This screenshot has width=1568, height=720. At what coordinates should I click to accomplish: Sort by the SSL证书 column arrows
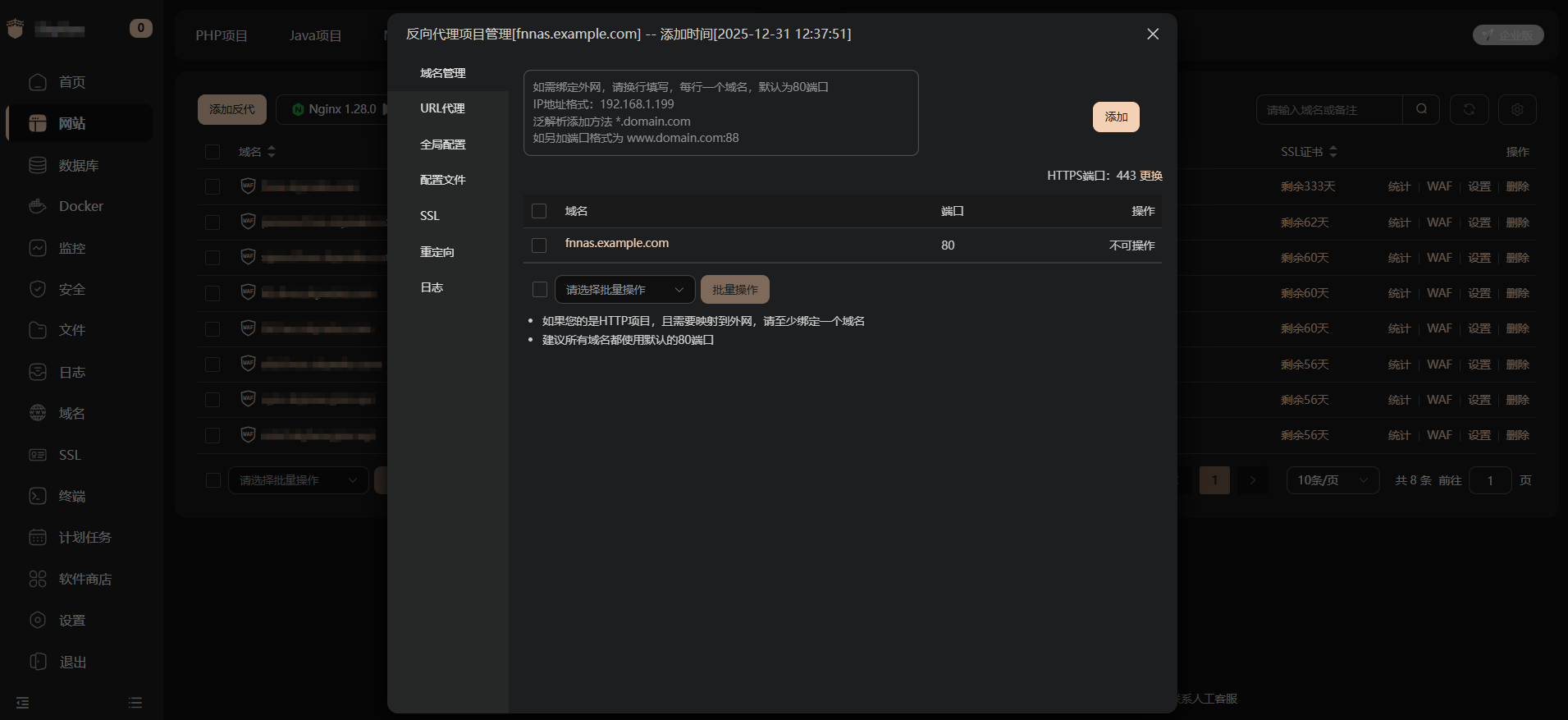click(x=1333, y=152)
